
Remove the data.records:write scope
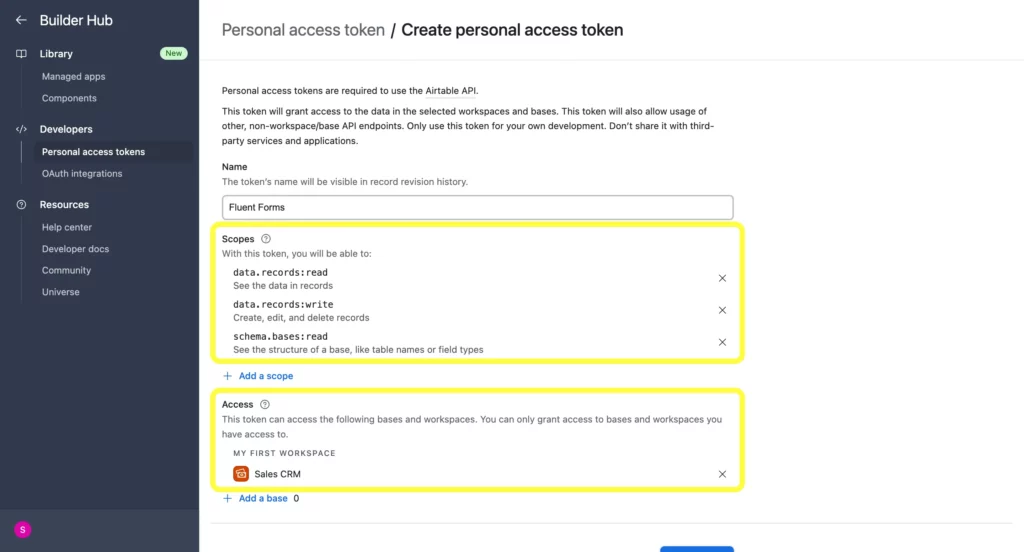tap(722, 310)
